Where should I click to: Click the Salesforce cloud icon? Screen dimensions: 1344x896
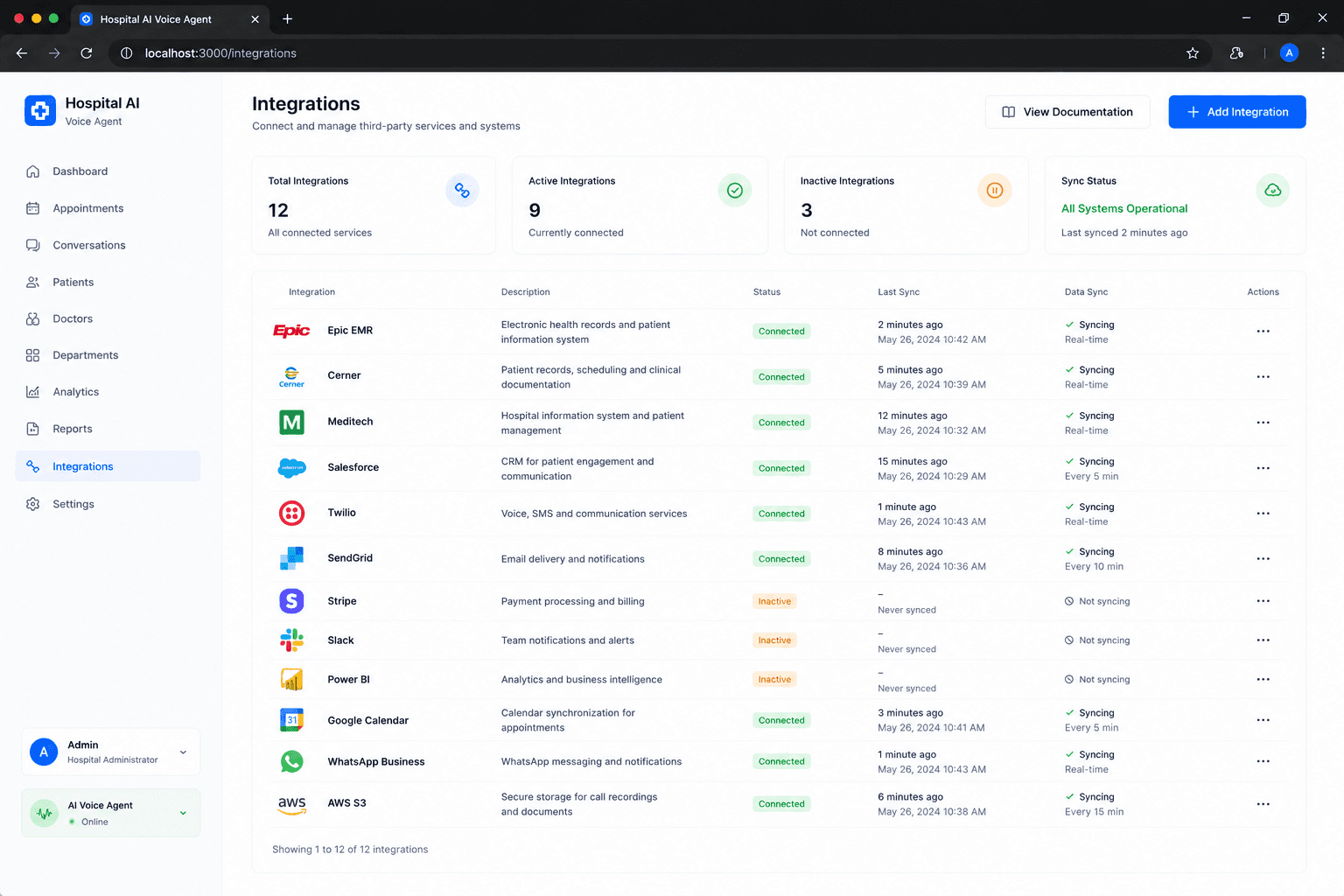pyautogui.click(x=291, y=468)
